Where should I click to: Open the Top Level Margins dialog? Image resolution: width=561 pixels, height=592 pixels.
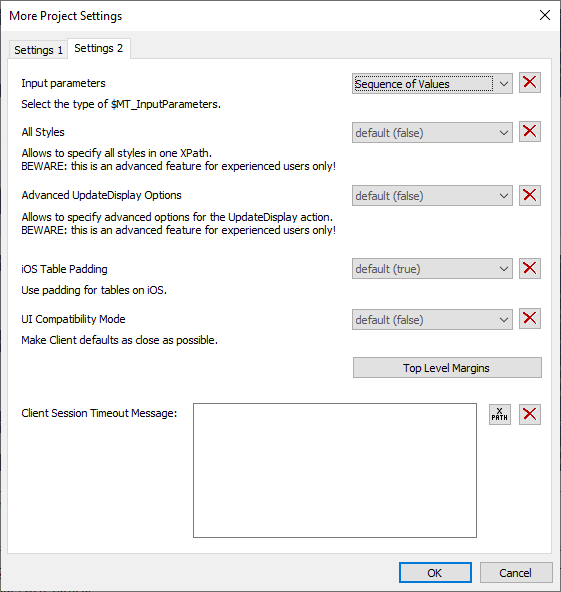pos(447,368)
